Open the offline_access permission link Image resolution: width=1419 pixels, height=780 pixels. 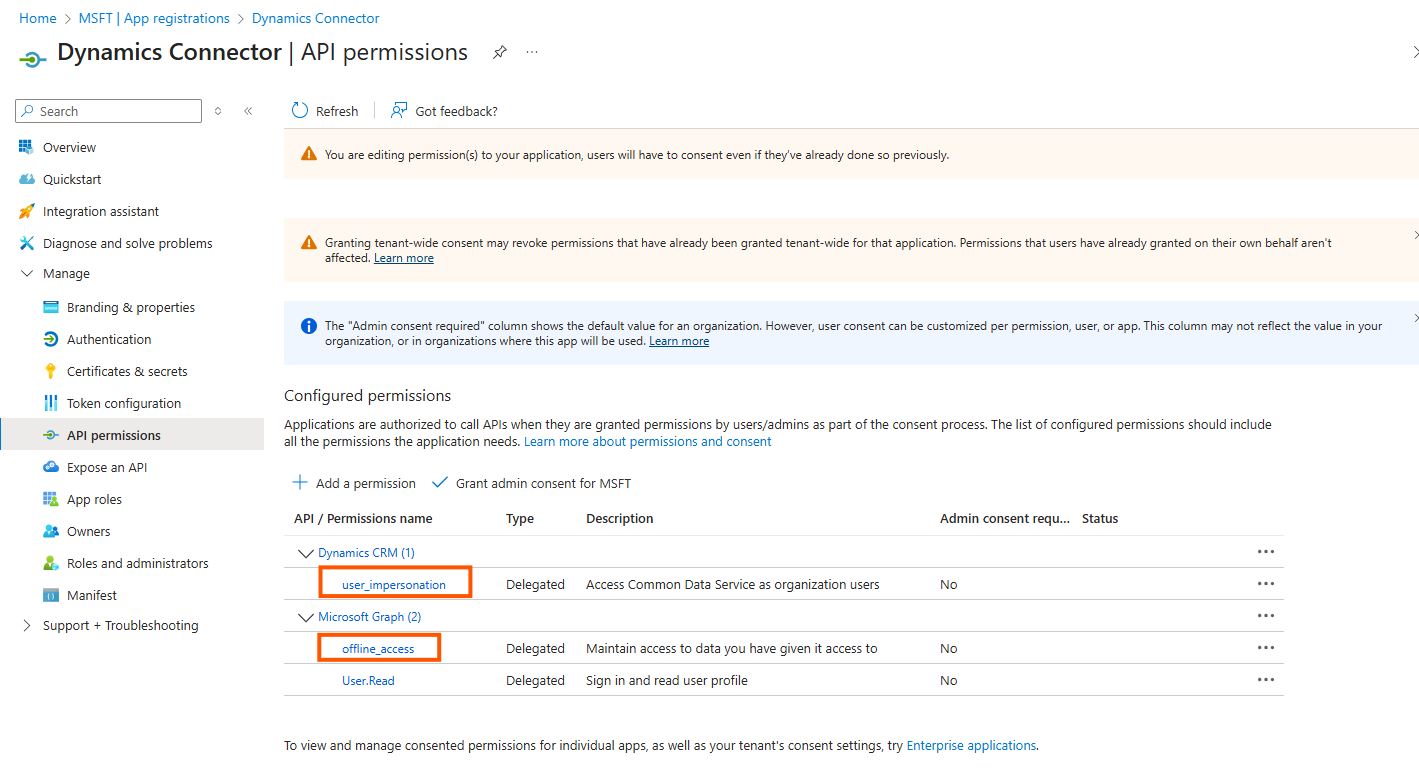tap(378, 649)
